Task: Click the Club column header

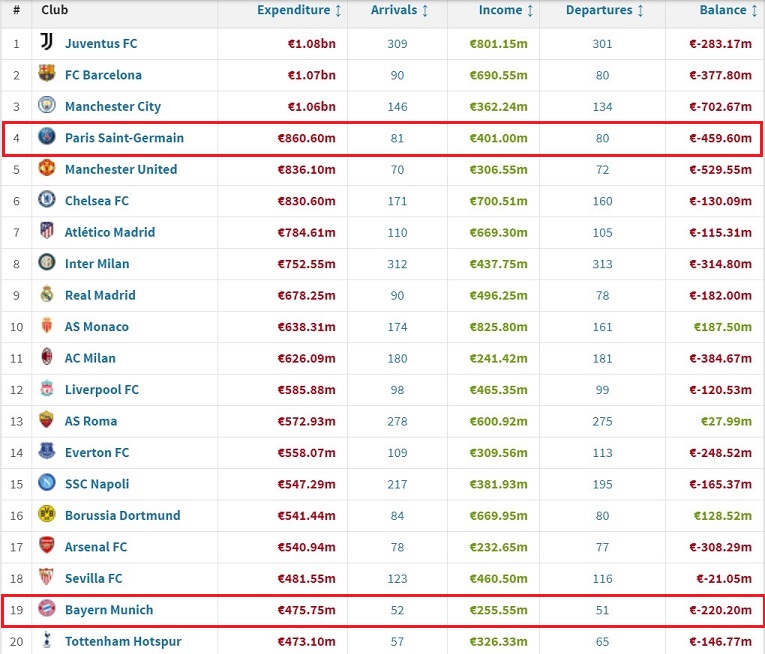Action: 54,10
